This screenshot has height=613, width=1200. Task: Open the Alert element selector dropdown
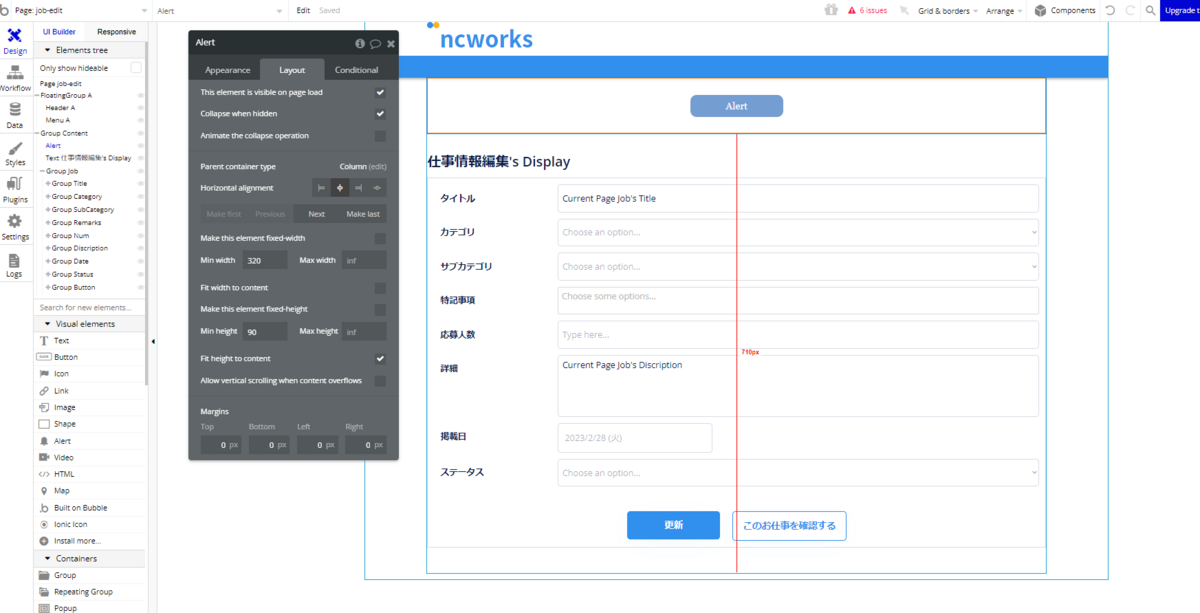click(x=220, y=10)
